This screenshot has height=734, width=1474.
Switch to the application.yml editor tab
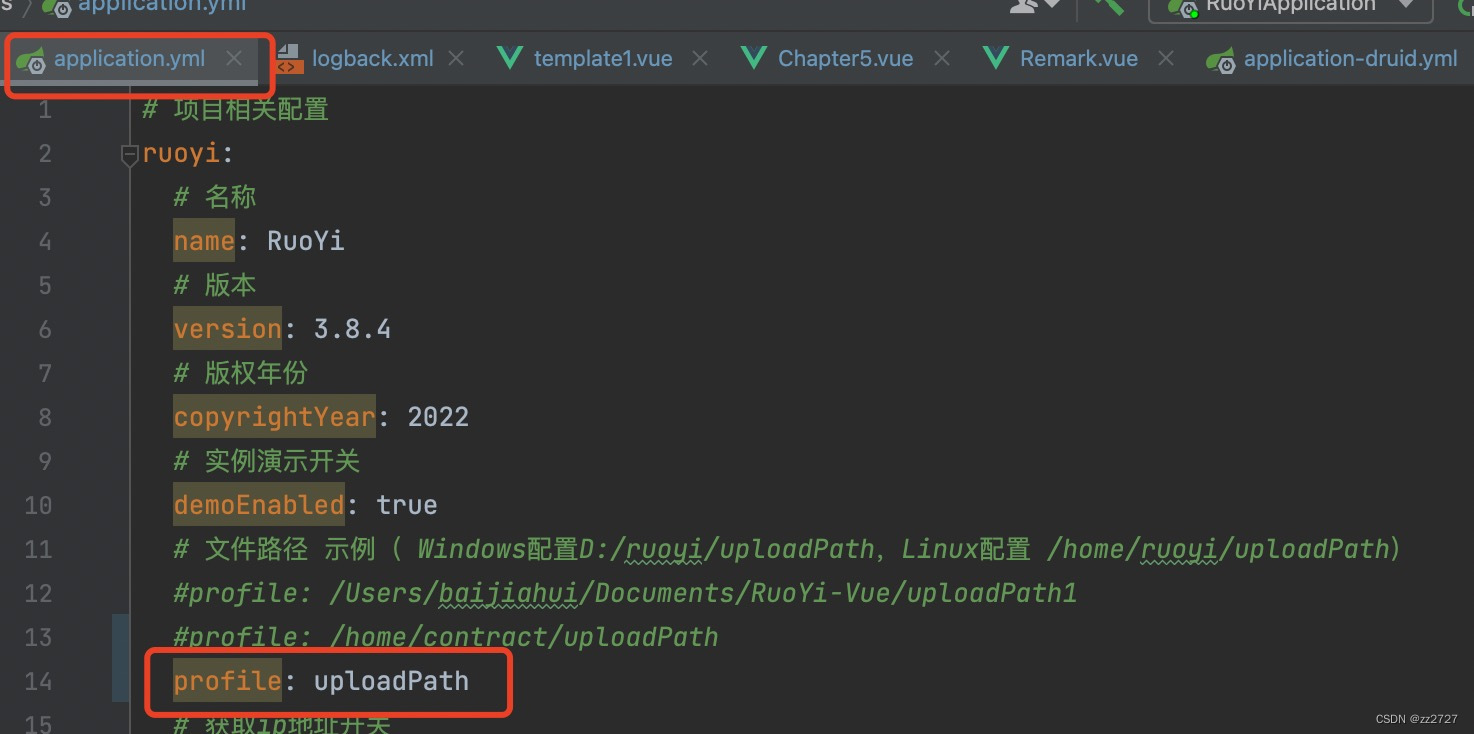pyautogui.click(x=129, y=59)
